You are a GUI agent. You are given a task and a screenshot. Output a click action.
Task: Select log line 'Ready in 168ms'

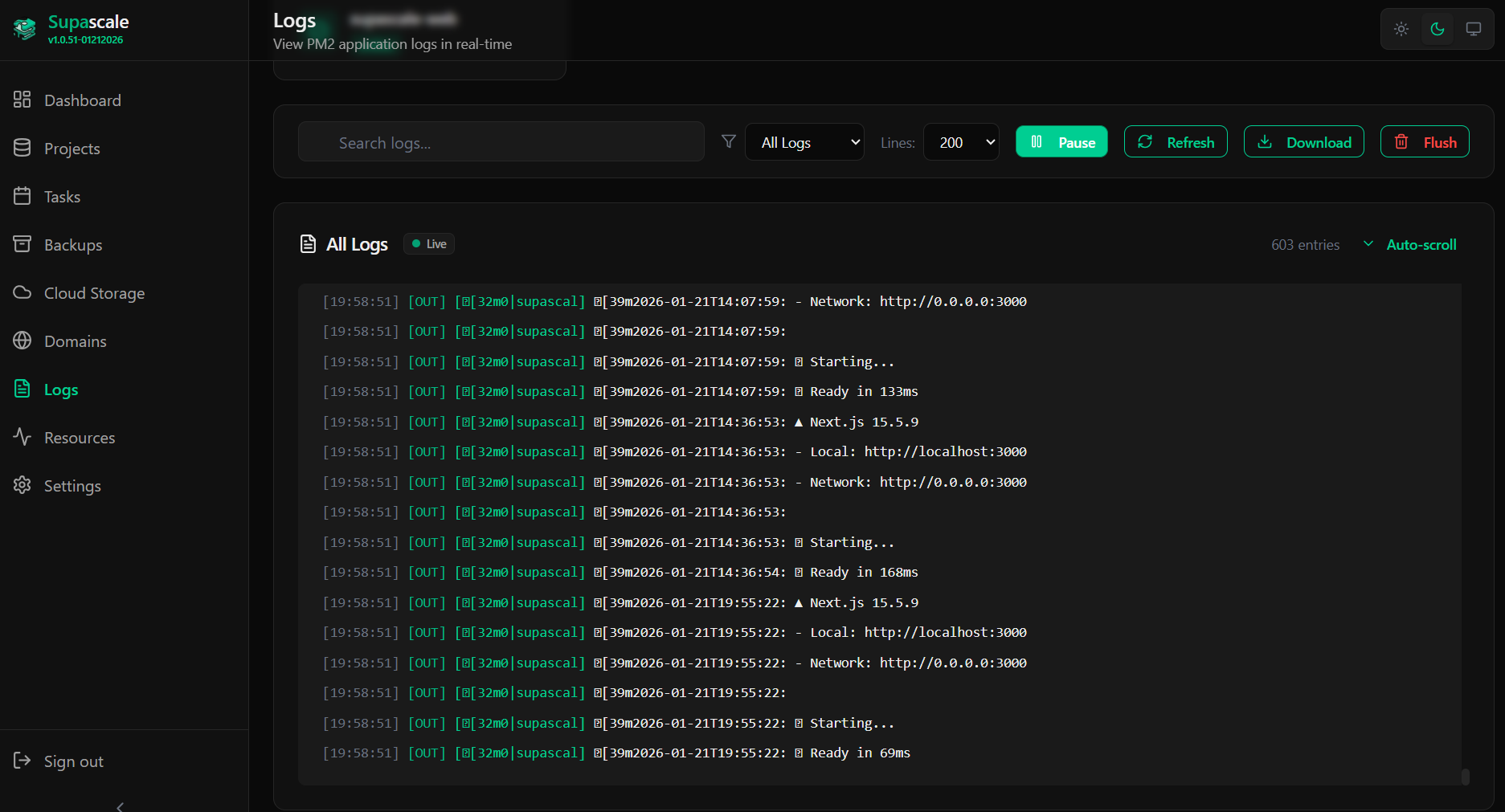click(620, 573)
